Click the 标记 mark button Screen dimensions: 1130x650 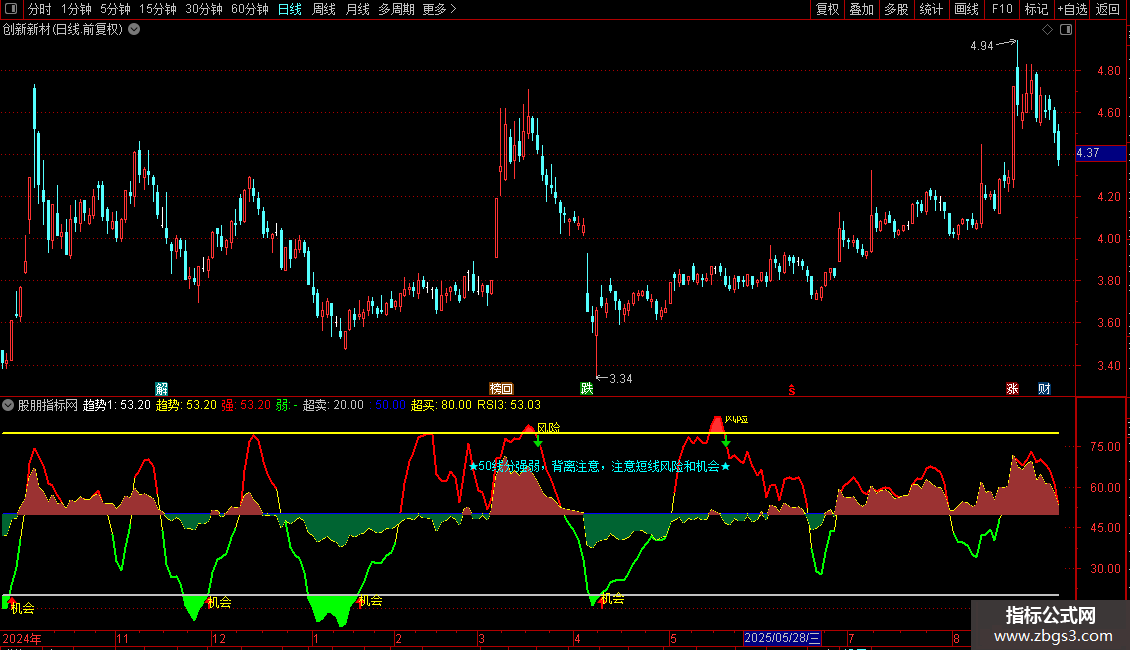(x=1036, y=9)
